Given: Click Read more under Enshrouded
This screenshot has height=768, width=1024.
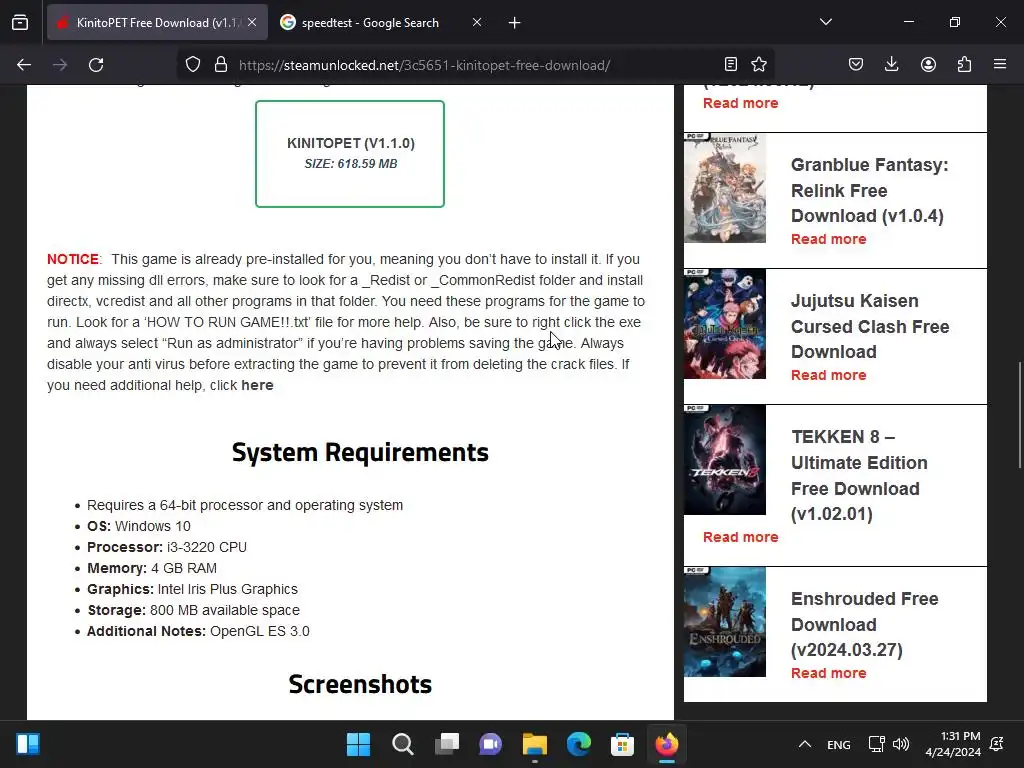Looking at the screenshot, I should [x=828, y=673].
